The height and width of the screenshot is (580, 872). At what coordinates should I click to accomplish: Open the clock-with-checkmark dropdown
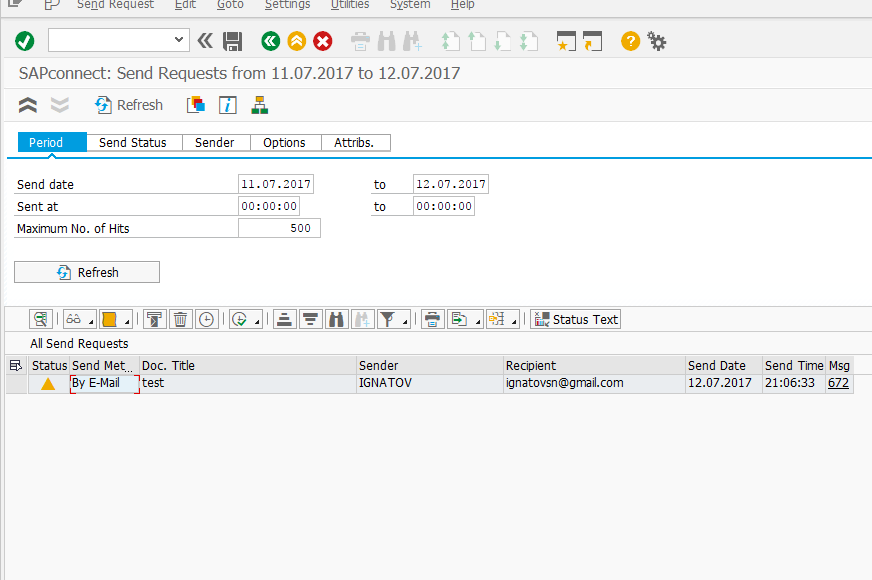click(x=246, y=319)
